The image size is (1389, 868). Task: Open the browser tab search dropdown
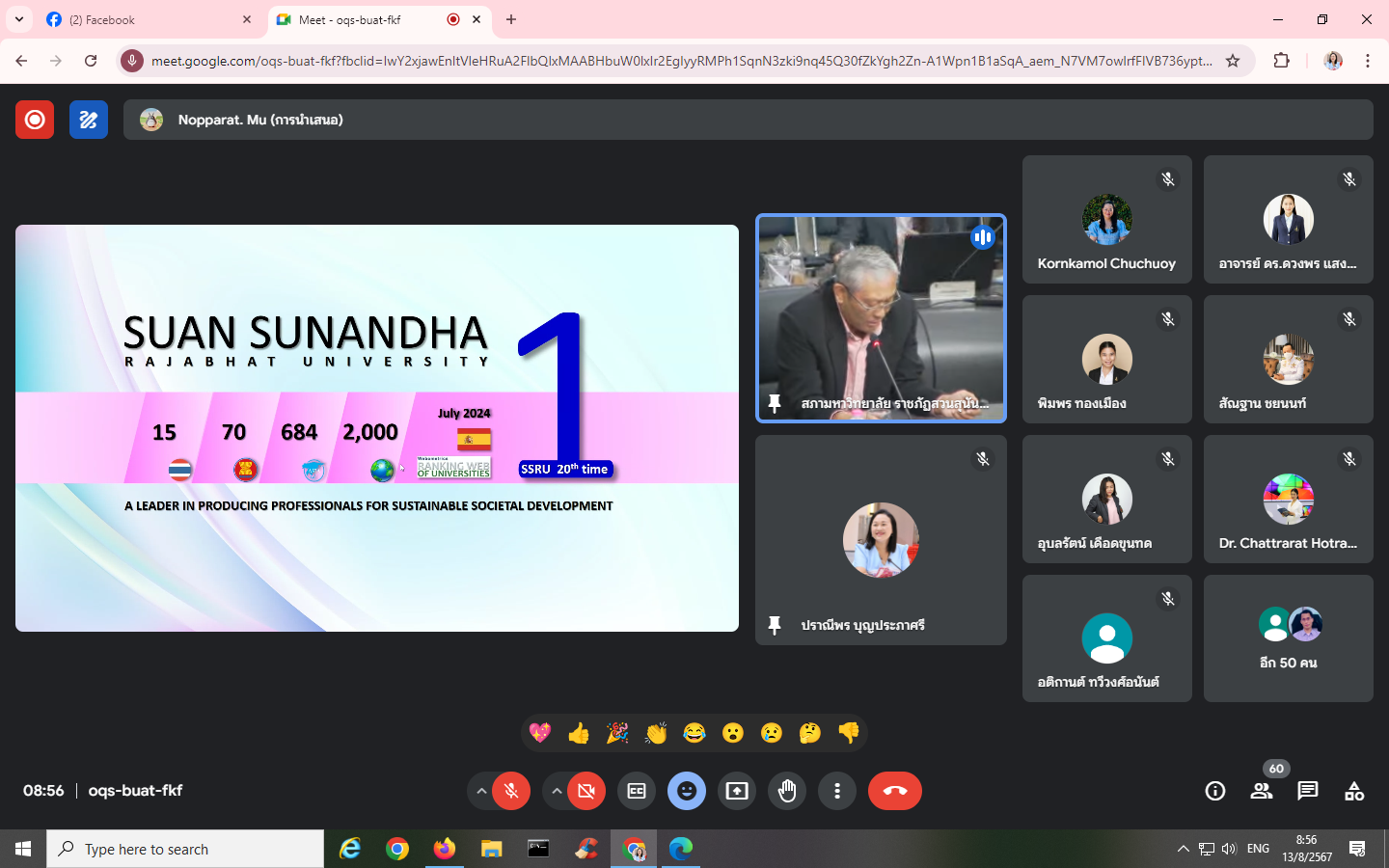19,19
